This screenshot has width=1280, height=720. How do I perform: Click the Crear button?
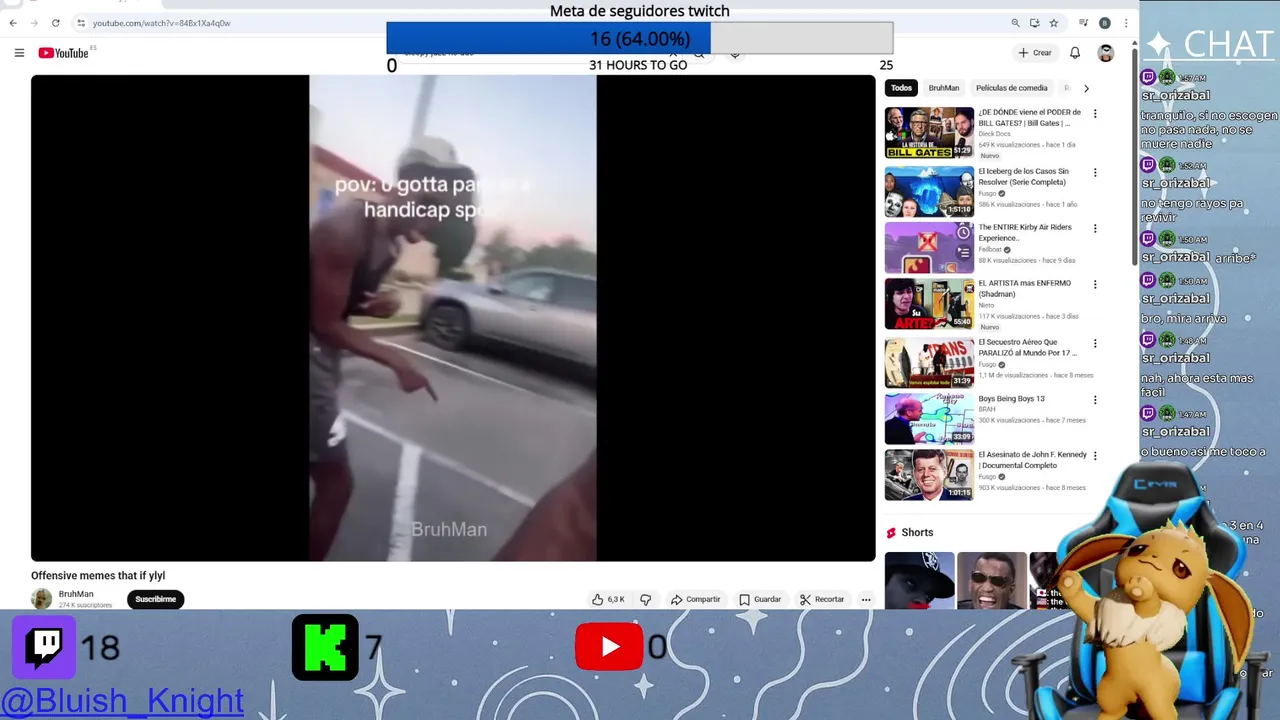click(1035, 53)
